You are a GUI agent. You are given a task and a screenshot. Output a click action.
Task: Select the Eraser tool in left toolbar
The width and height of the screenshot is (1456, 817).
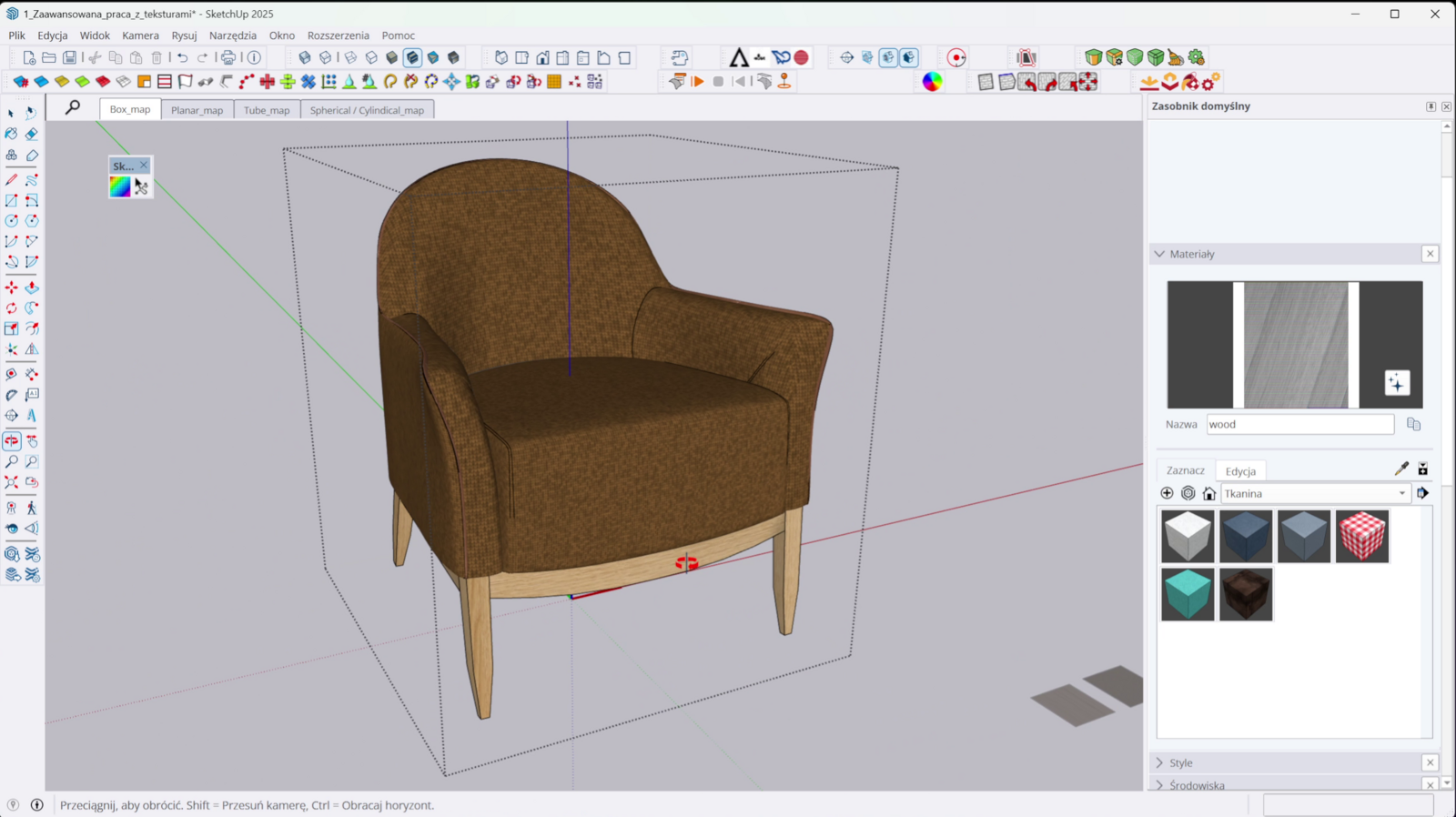(32, 134)
